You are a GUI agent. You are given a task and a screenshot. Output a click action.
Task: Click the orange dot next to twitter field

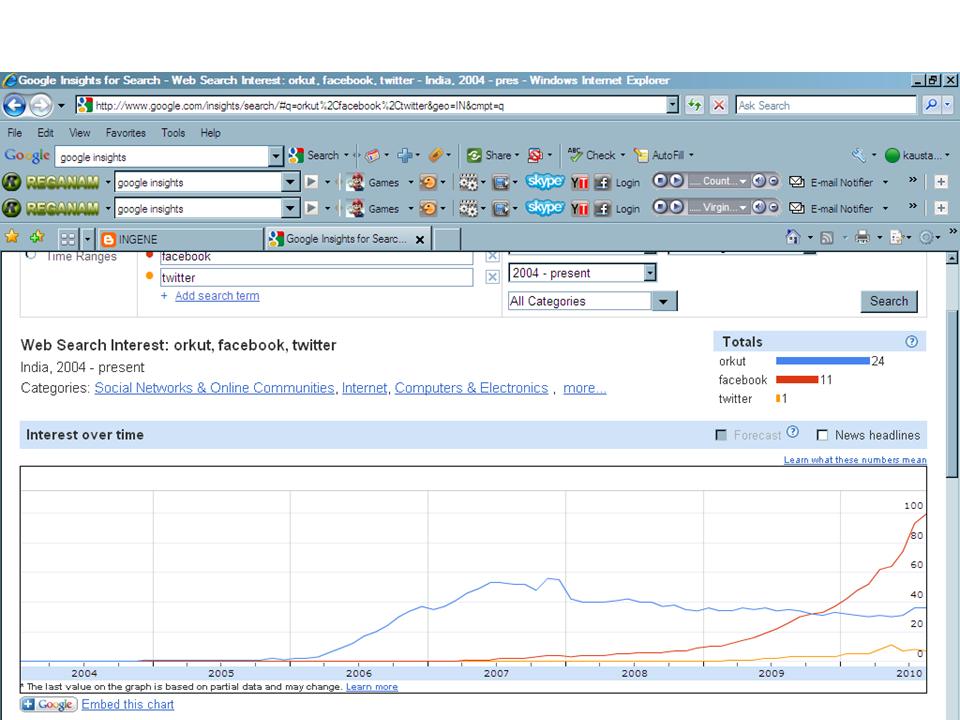[149, 276]
